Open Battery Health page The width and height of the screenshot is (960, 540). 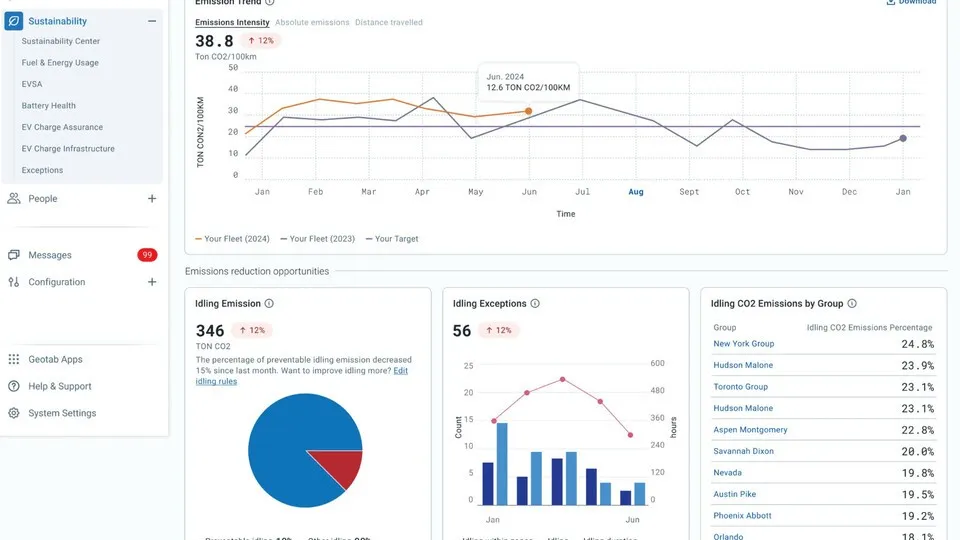[48, 105]
